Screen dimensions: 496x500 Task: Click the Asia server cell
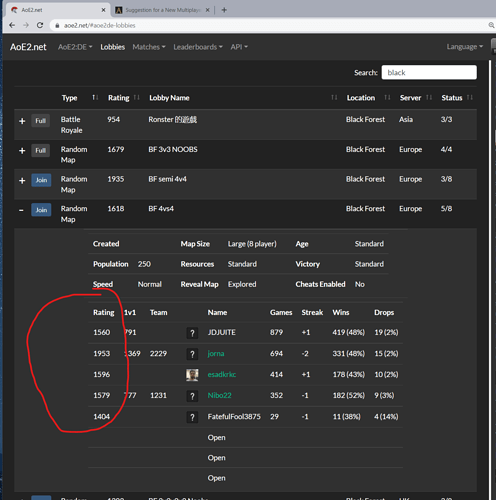[x=406, y=119]
